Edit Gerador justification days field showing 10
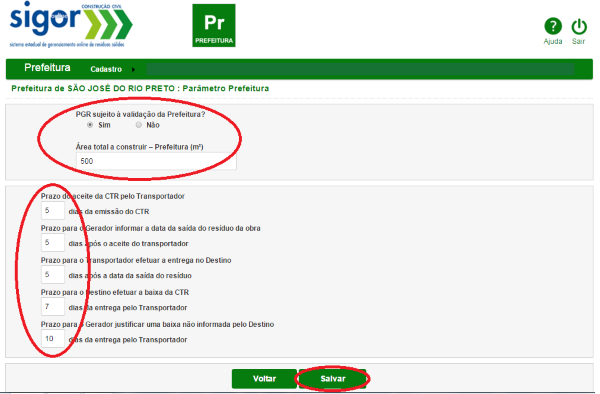The image size is (600, 394). coord(53,339)
